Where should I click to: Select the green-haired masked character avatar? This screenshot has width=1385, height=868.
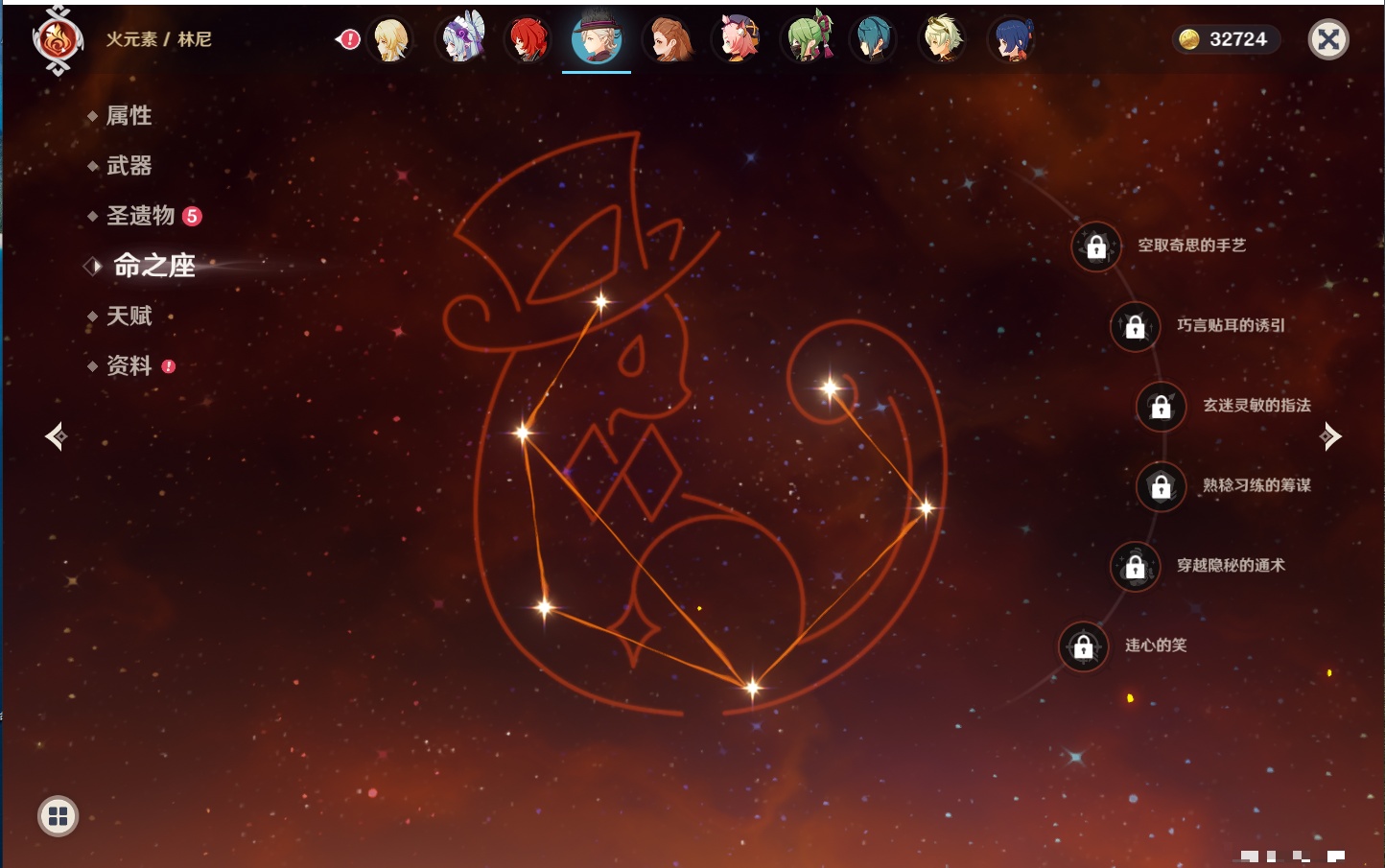[809, 39]
